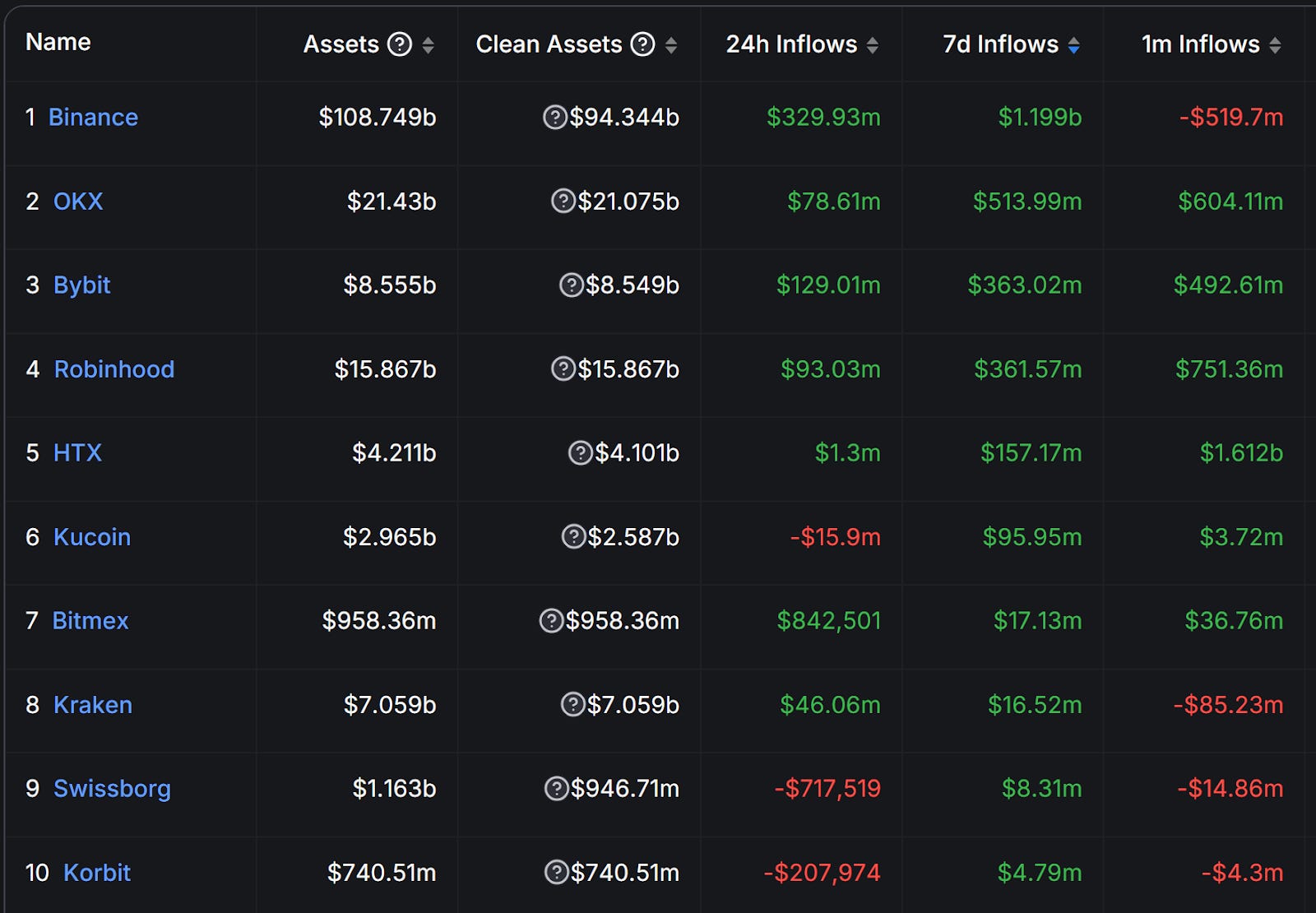1316x913 pixels.
Task: Open the Bybit exchange link
Action: (x=81, y=285)
